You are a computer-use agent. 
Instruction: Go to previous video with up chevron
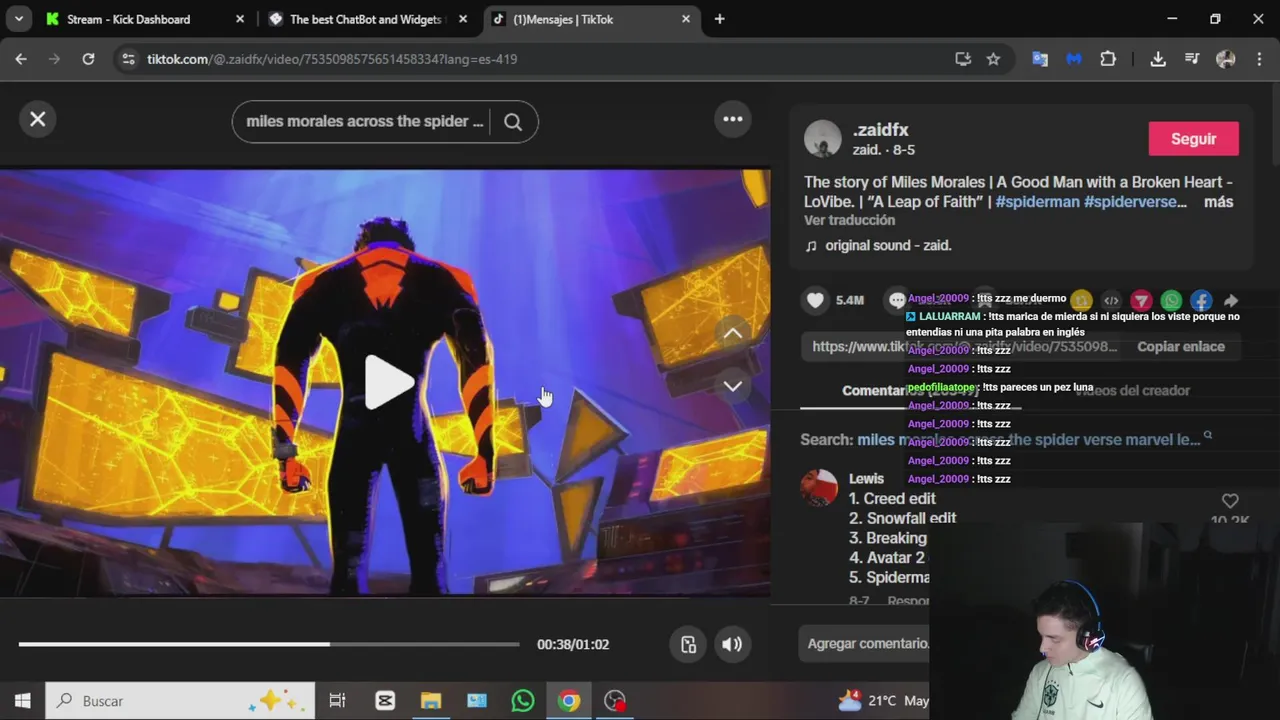pos(733,334)
